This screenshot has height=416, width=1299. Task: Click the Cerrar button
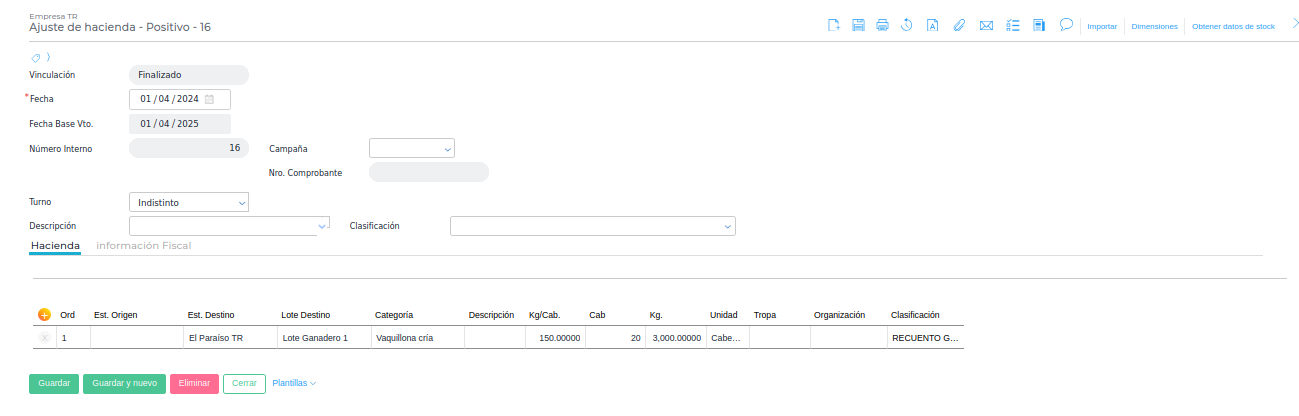tap(244, 383)
